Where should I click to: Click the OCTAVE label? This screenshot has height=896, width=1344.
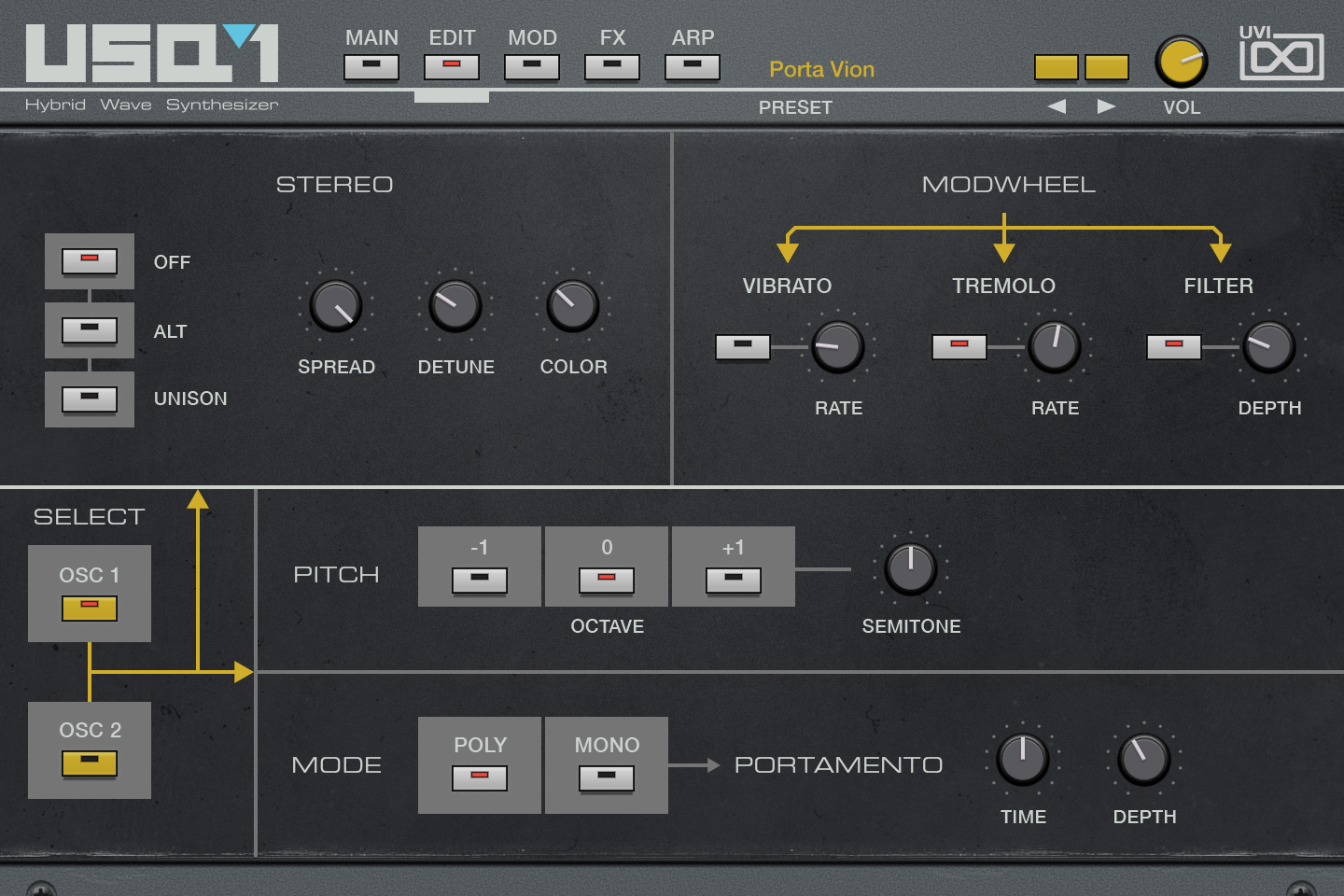pyautogui.click(x=608, y=626)
